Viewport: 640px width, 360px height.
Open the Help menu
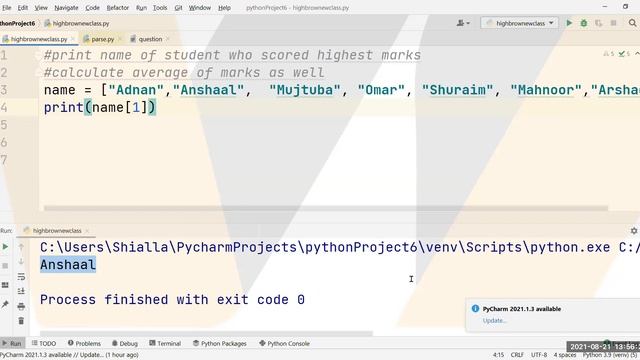click(224, 7)
